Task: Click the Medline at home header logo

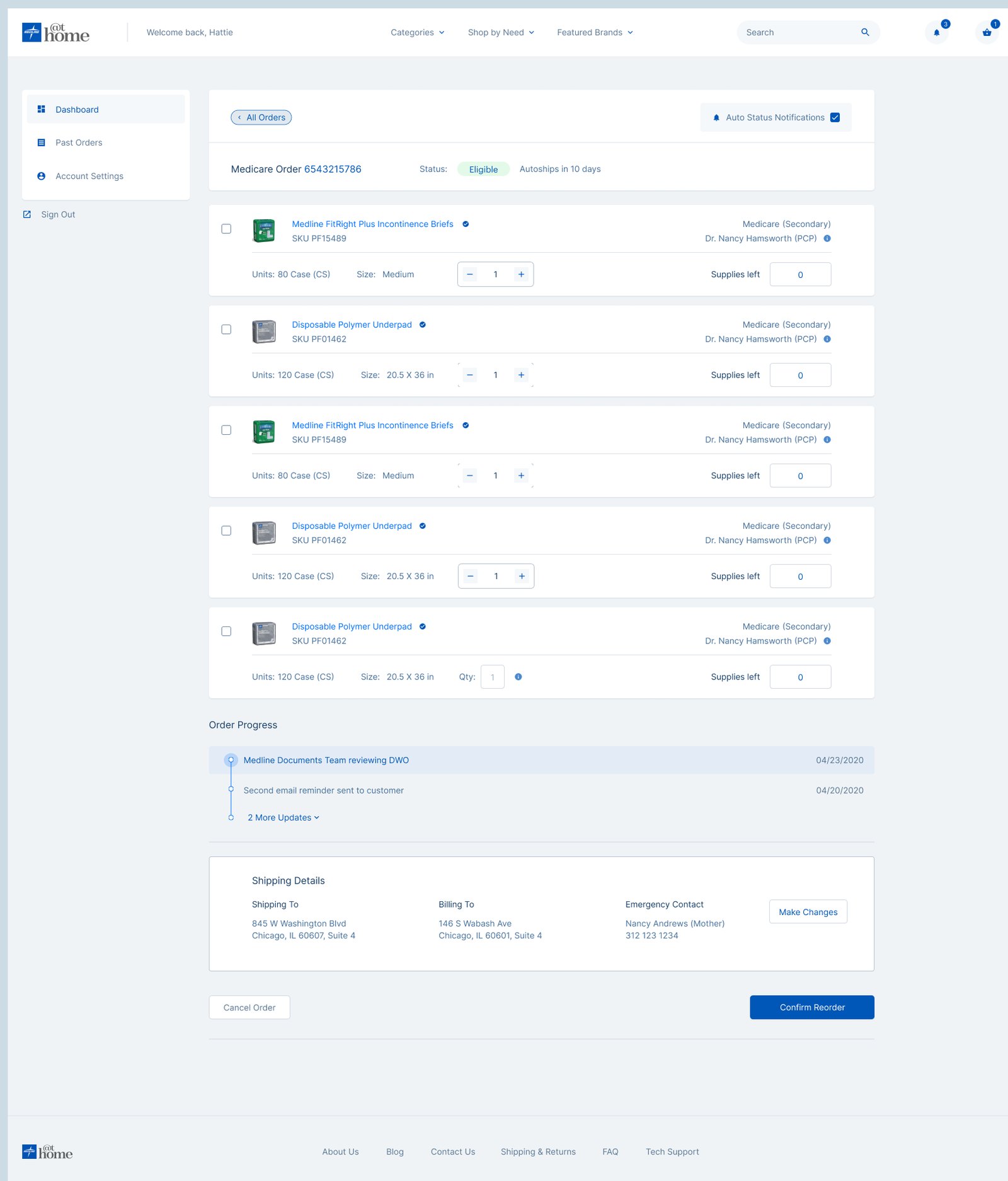Action: point(55,32)
